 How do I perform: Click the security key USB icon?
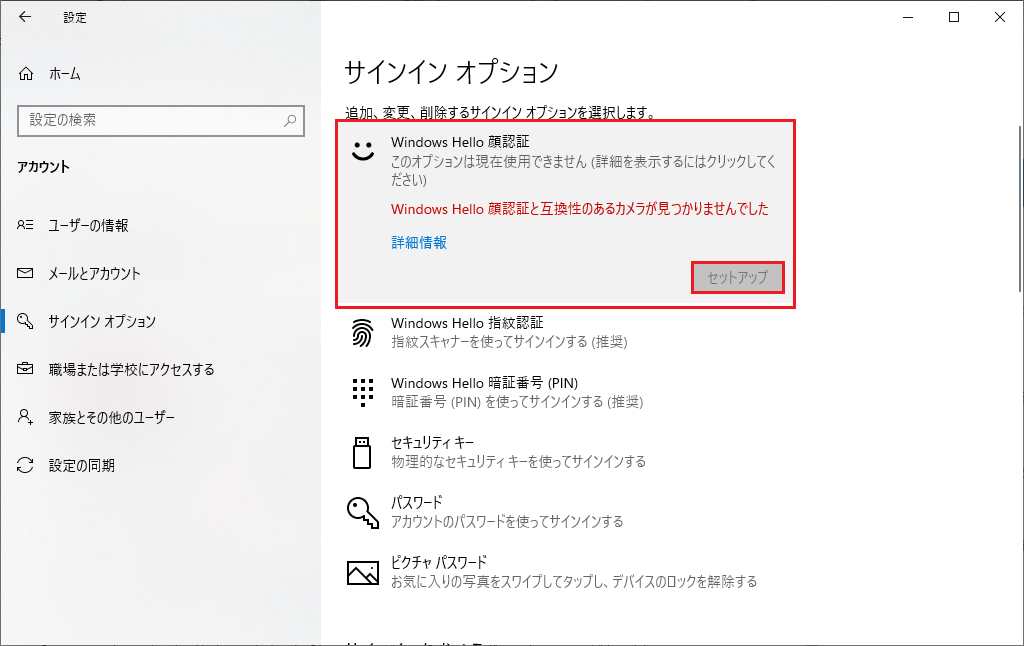362,452
